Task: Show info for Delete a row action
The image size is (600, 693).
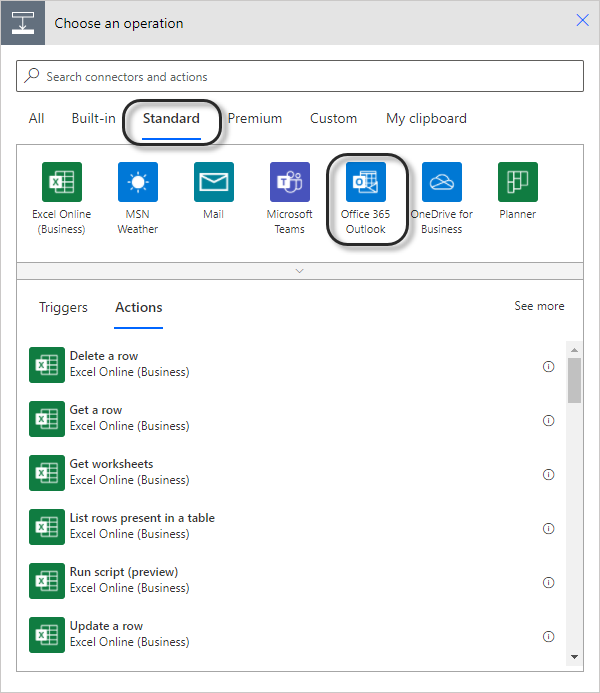Action: (x=548, y=366)
